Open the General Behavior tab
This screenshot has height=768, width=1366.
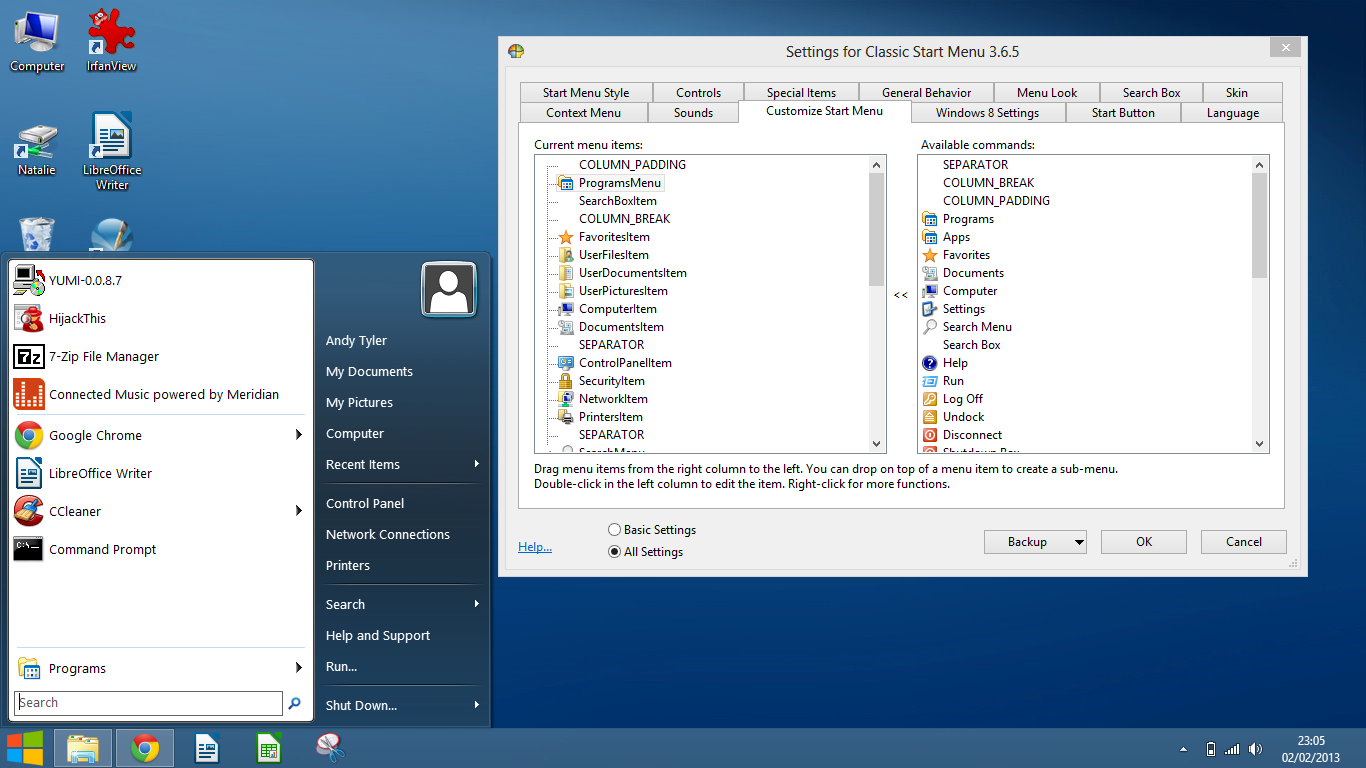tap(926, 93)
